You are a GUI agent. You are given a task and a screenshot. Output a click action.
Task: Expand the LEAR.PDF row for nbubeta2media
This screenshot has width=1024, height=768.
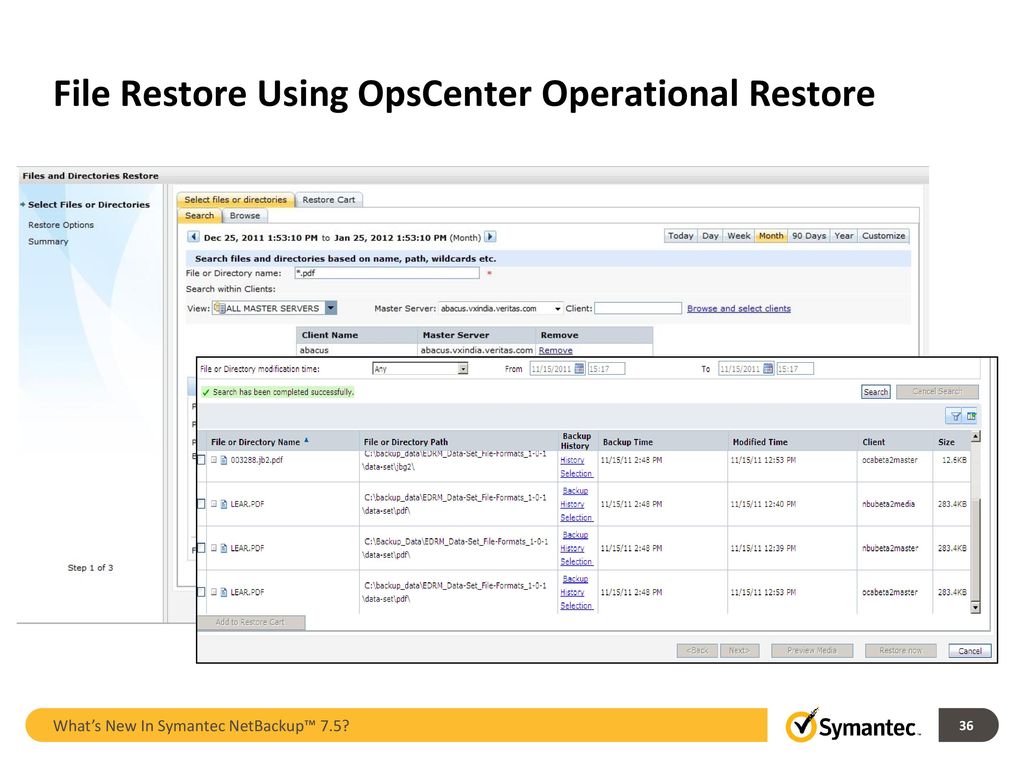pos(214,504)
